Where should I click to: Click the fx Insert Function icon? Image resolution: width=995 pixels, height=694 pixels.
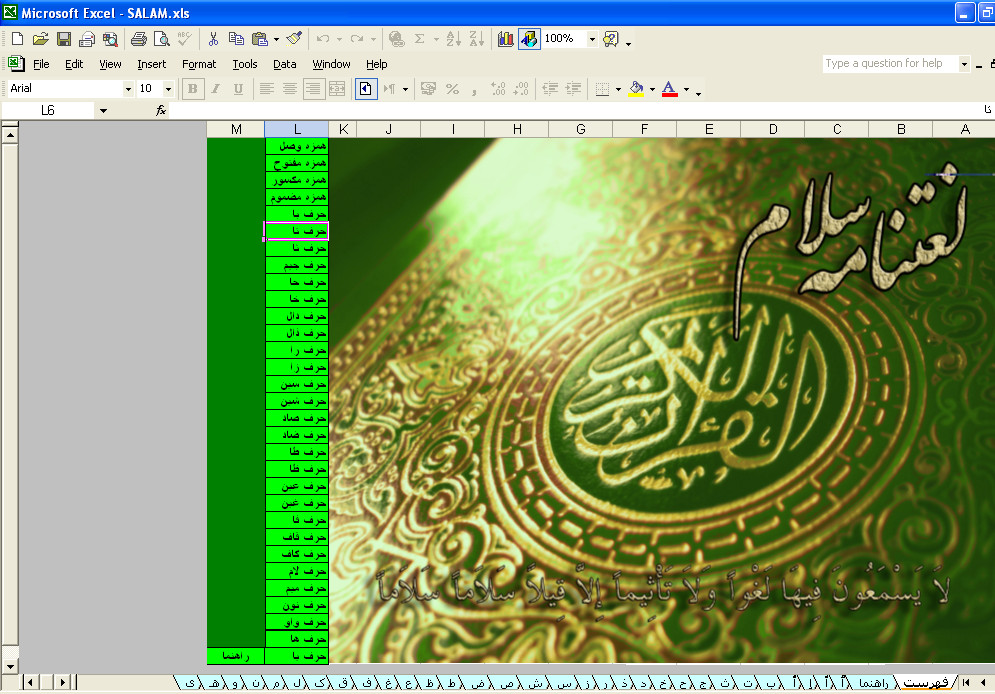pyautogui.click(x=161, y=110)
